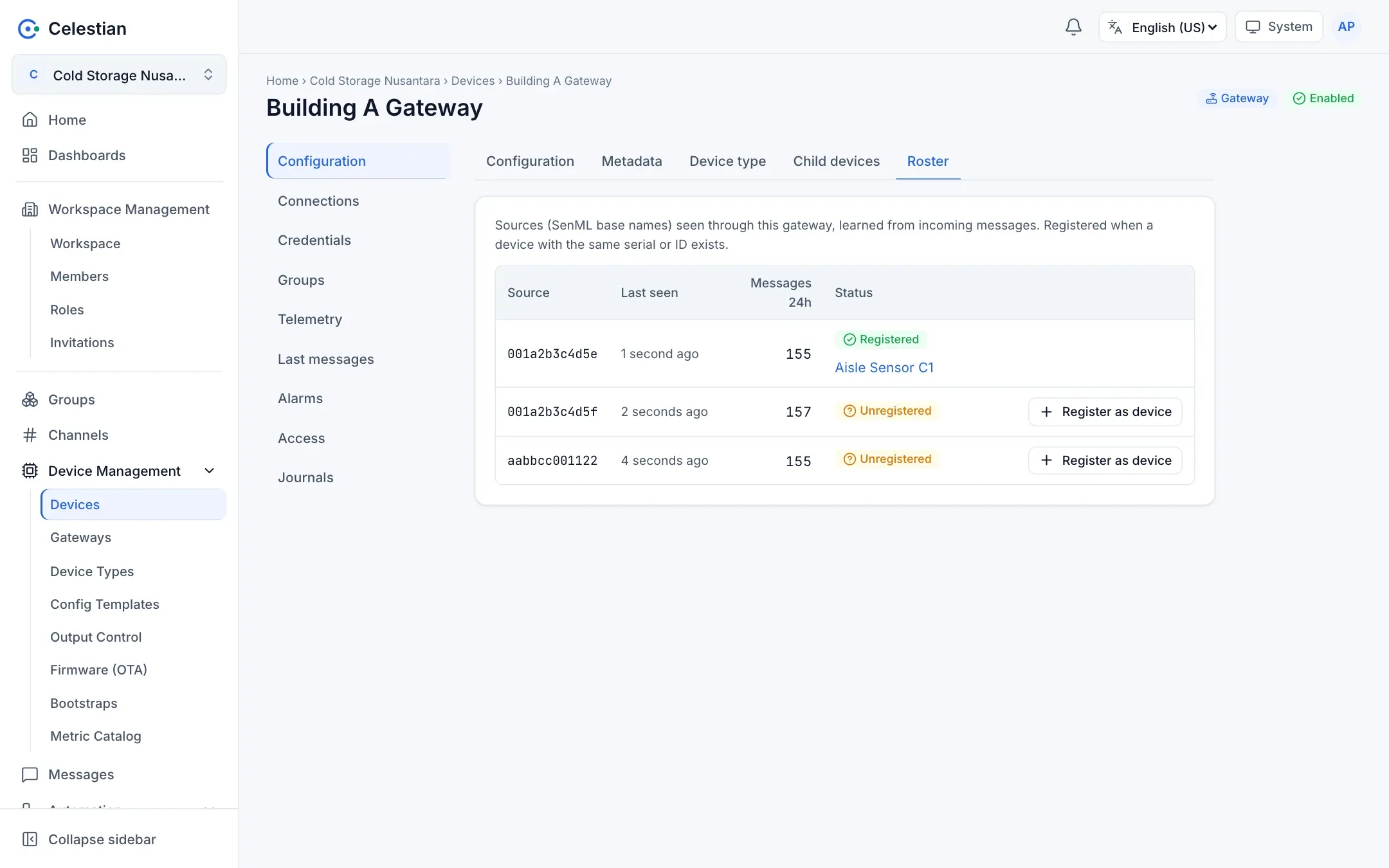
Task: Open Telemetry in the device side menu
Action: [x=358, y=320]
